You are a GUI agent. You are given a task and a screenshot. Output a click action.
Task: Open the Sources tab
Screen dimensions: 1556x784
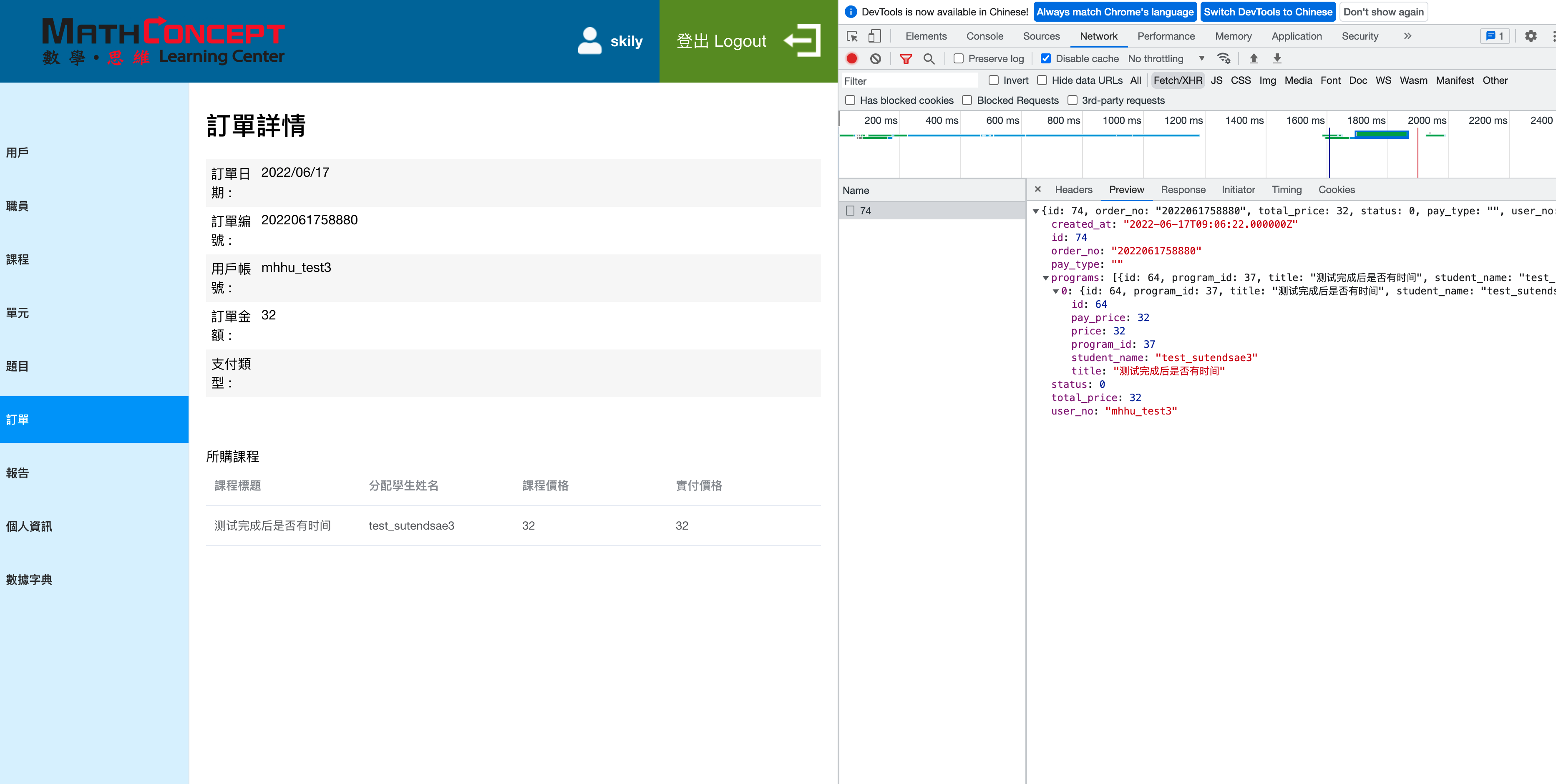click(1041, 36)
